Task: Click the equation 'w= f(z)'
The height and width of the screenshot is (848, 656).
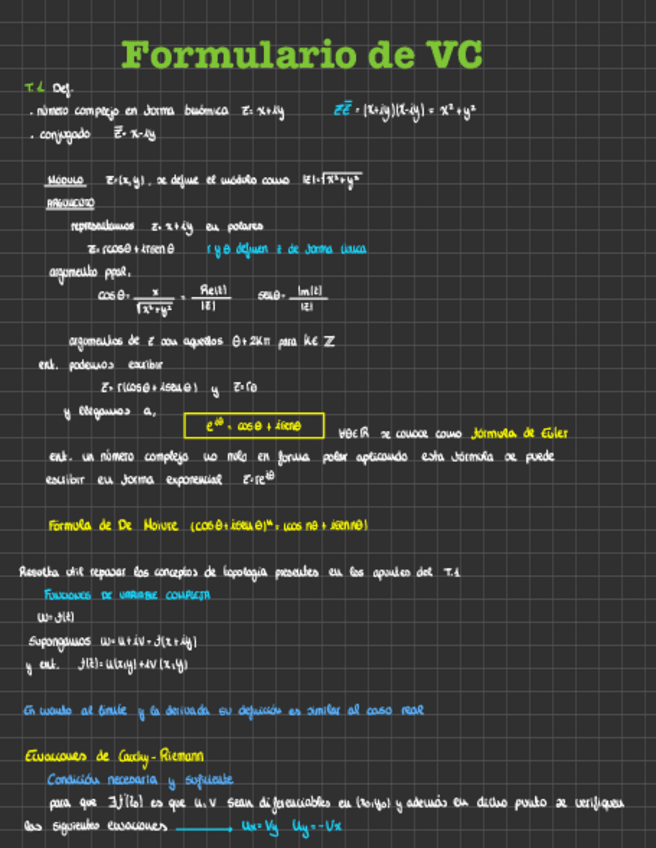Action: [x=56, y=617]
